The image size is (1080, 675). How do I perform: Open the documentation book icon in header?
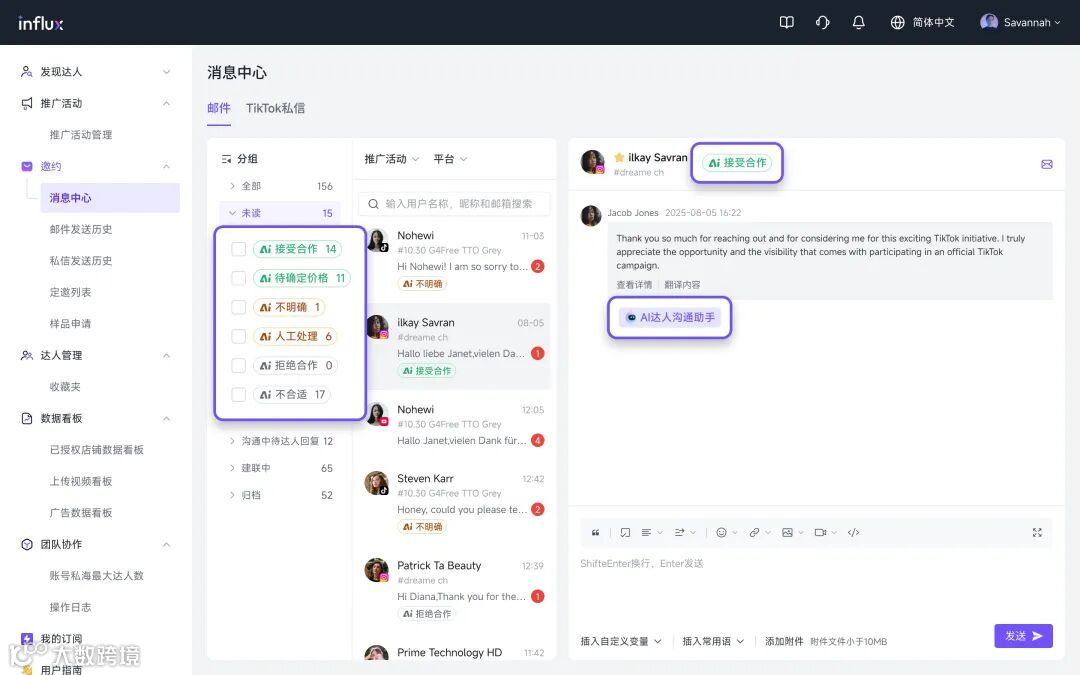coord(786,22)
